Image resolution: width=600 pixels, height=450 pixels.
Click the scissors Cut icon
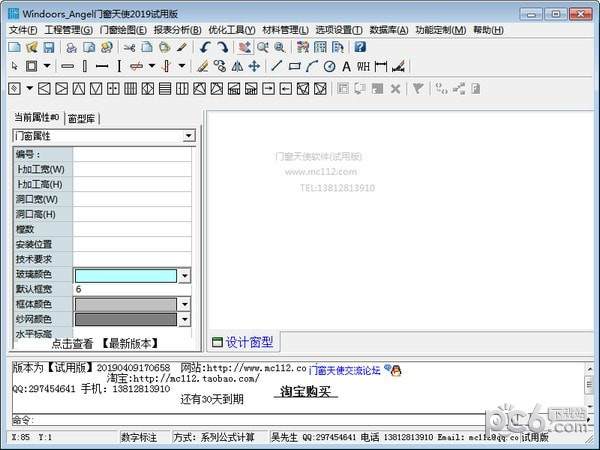(x=129, y=47)
